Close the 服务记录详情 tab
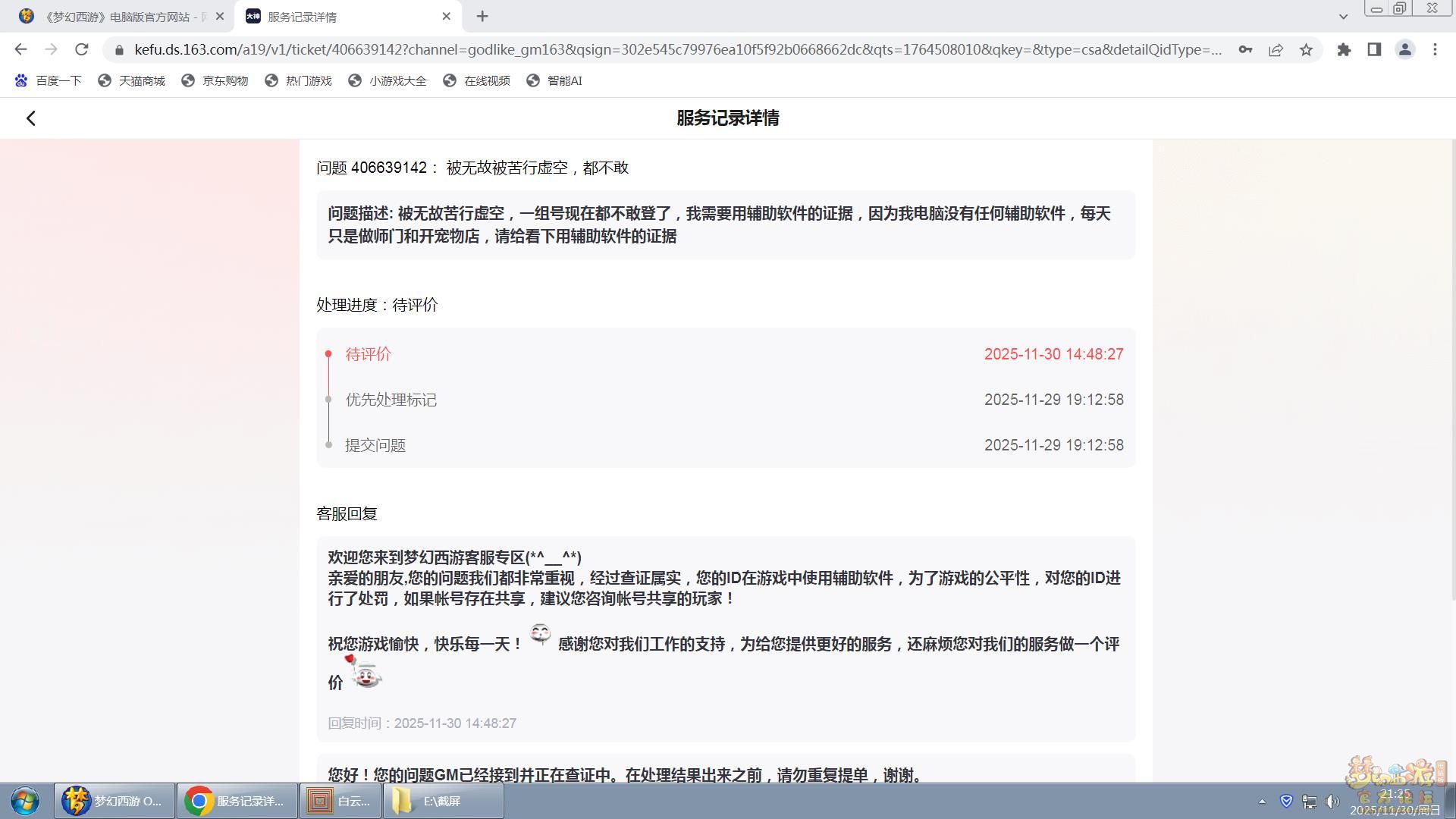Image resolution: width=1456 pixels, height=819 pixels. [446, 16]
